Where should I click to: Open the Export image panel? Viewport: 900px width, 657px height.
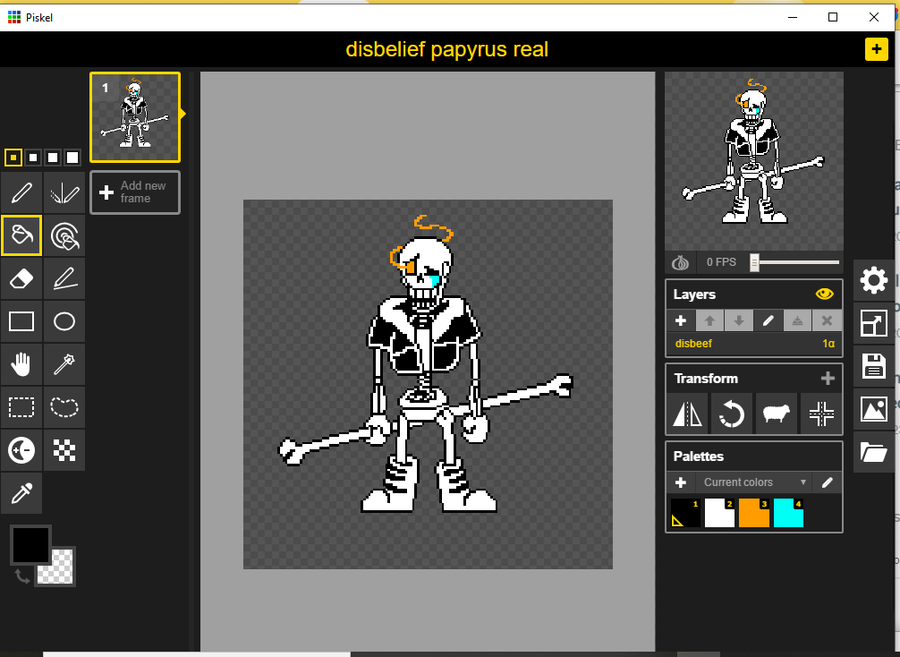point(874,409)
